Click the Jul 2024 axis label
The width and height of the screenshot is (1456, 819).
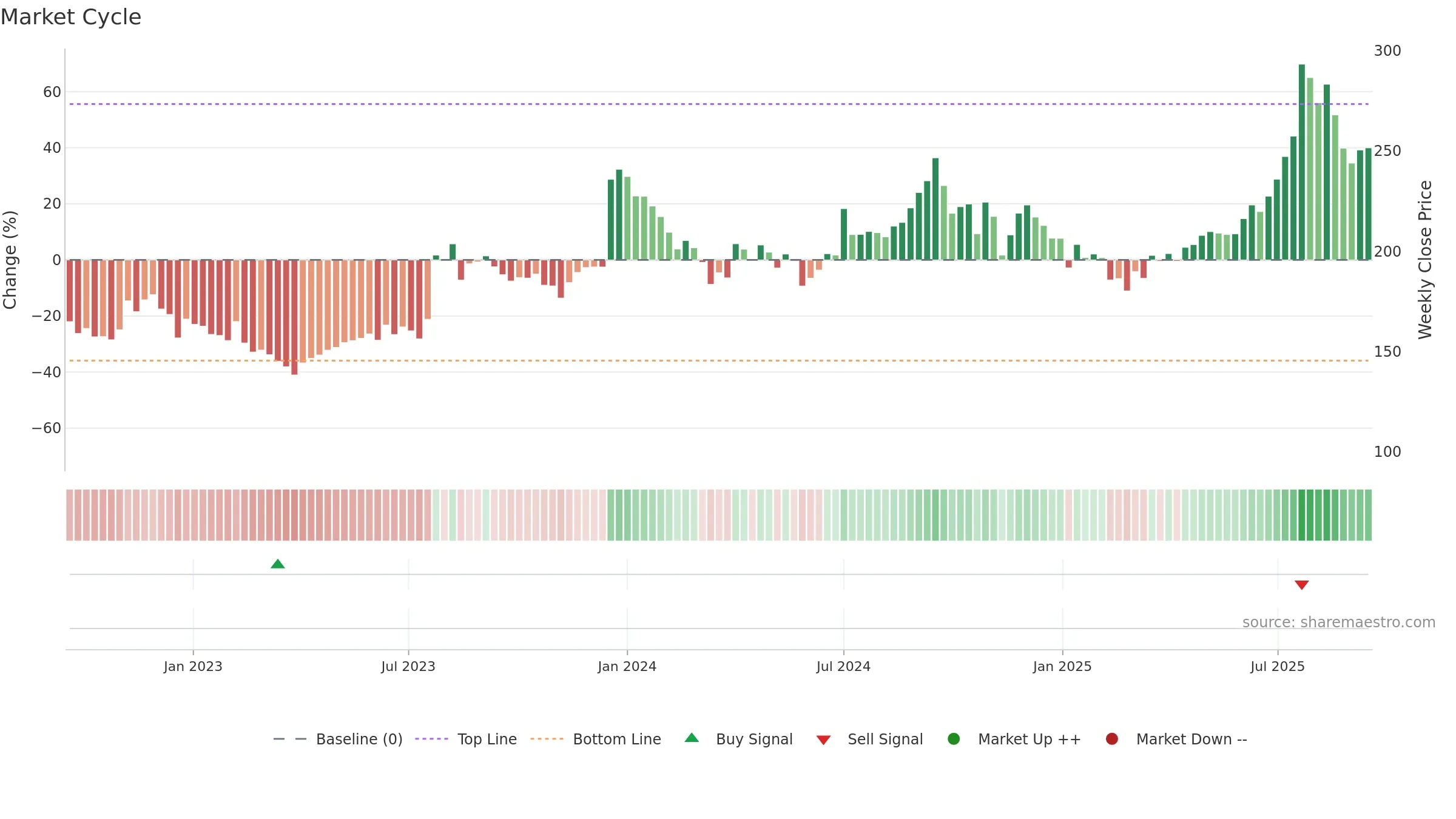click(843, 667)
